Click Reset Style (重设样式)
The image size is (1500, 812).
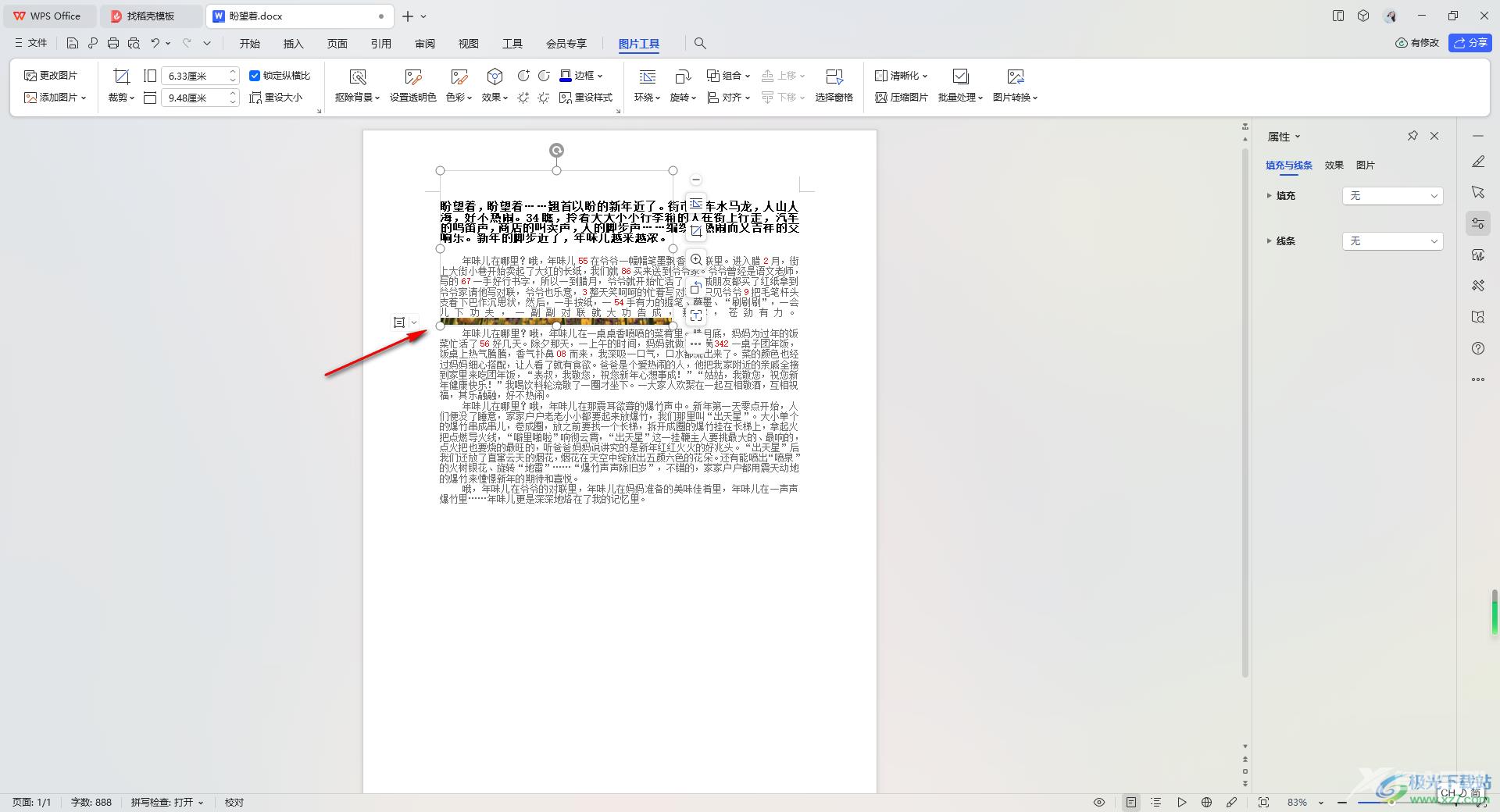point(586,98)
